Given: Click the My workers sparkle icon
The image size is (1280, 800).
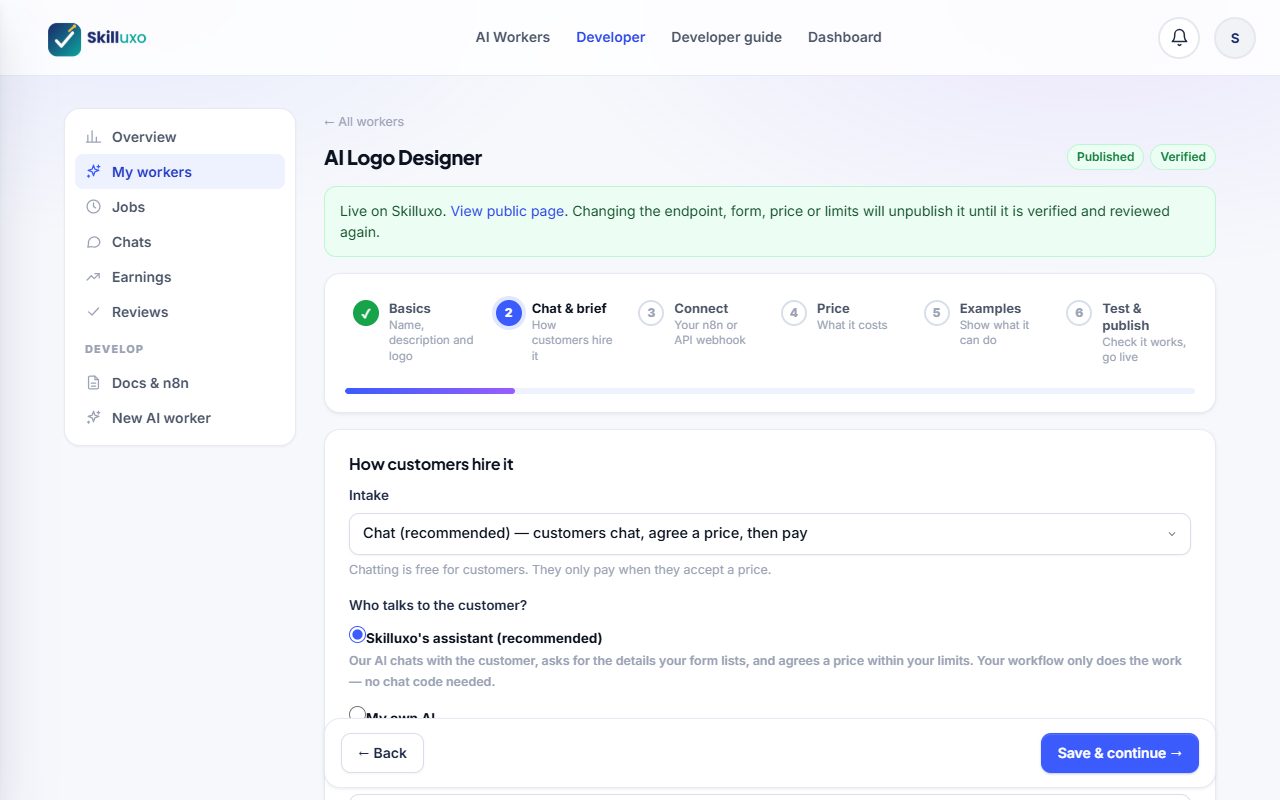Looking at the screenshot, I should (93, 172).
